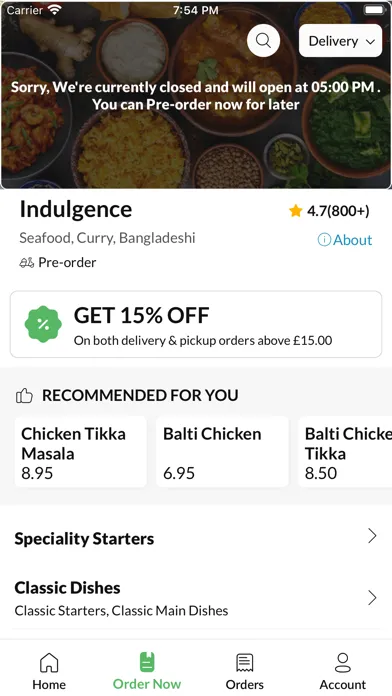
Task: Open the Home tab
Action: click(49, 671)
